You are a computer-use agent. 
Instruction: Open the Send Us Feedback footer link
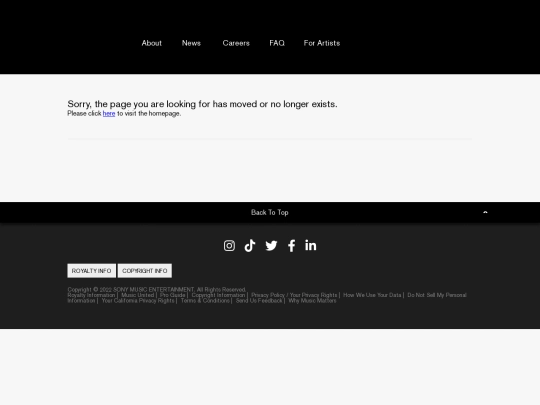[x=259, y=301]
